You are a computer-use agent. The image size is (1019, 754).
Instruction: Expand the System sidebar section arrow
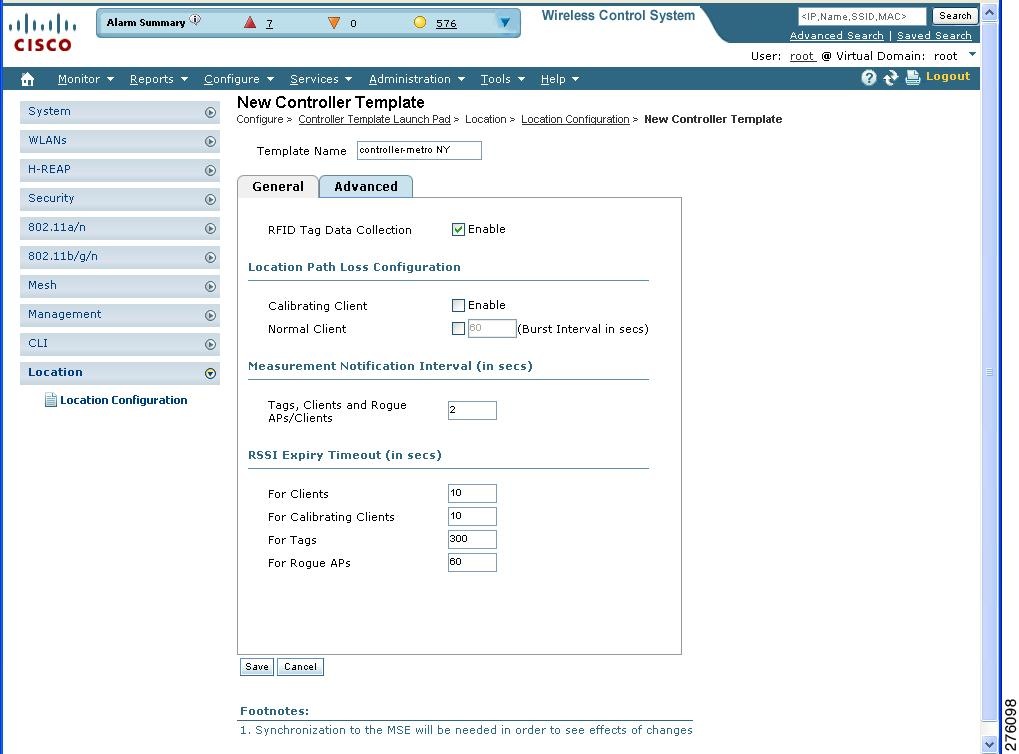(x=210, y=112)
